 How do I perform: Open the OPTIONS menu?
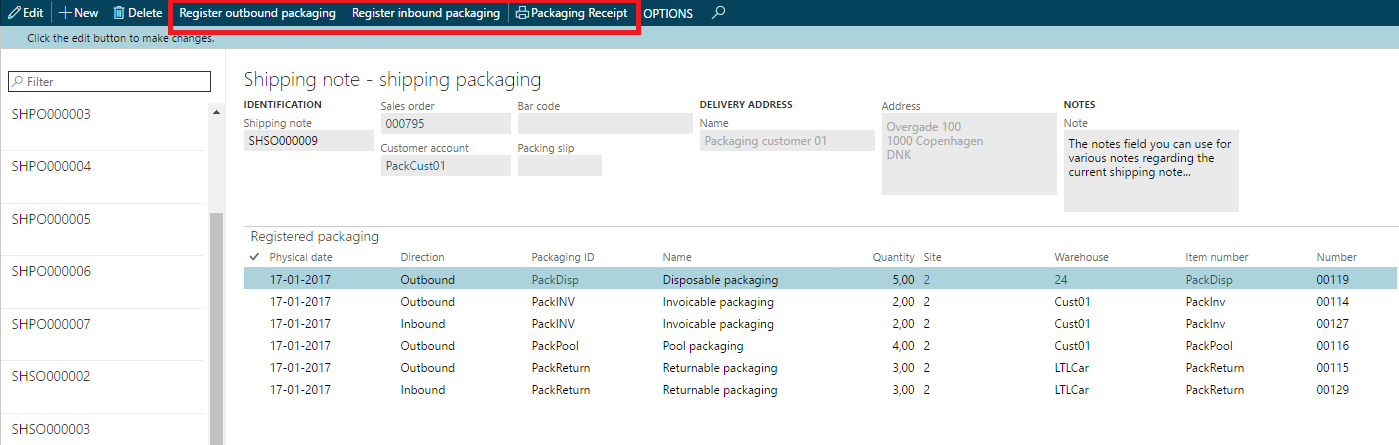pos(668,14)
